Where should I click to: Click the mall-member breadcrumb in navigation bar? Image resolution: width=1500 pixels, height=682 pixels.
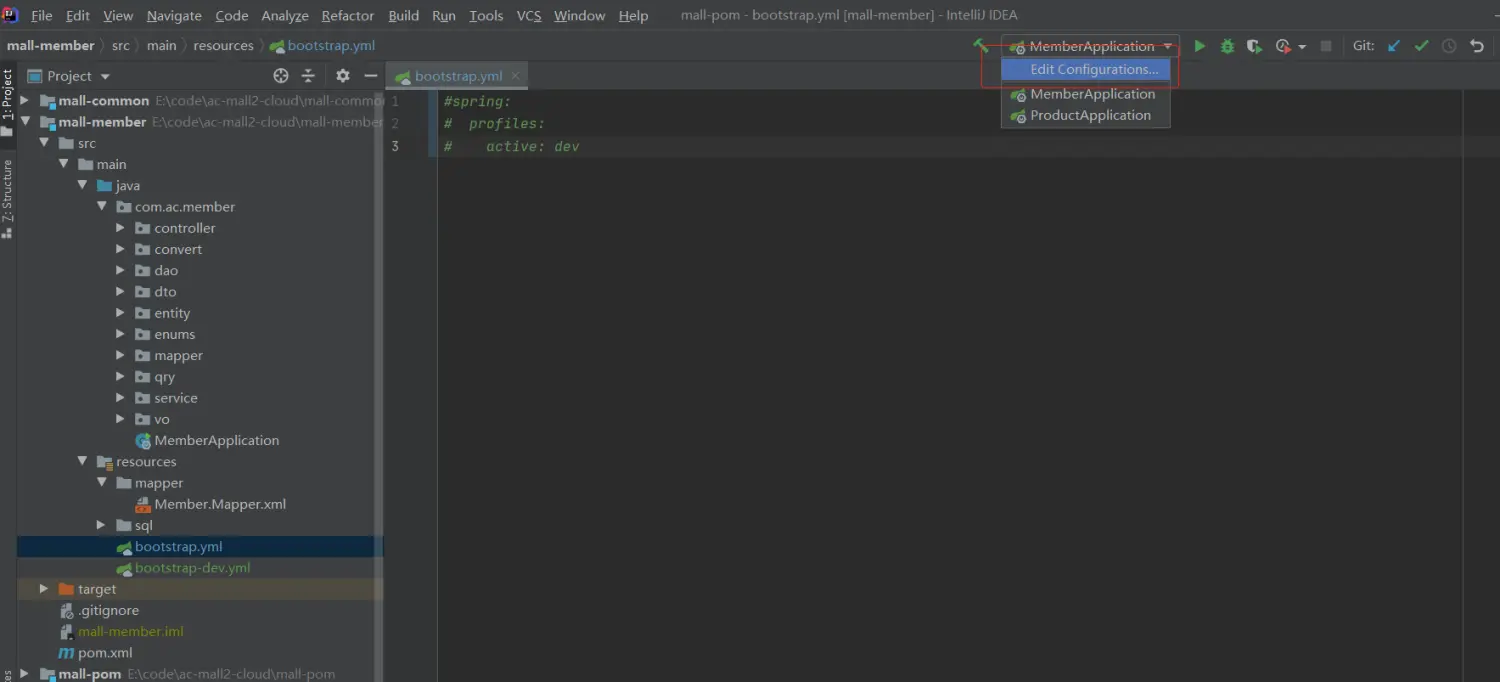[x=50, y=46]
